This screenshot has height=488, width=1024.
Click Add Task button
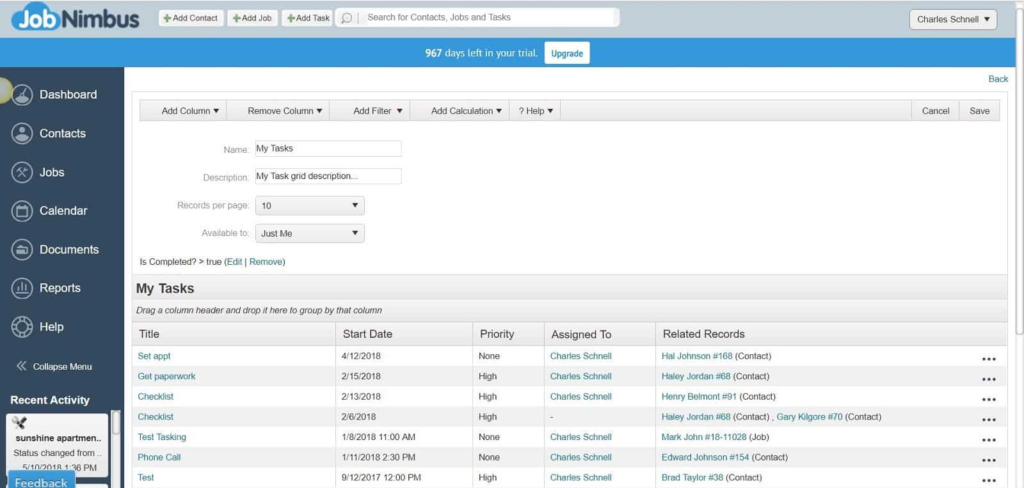[x=308, y=18]
